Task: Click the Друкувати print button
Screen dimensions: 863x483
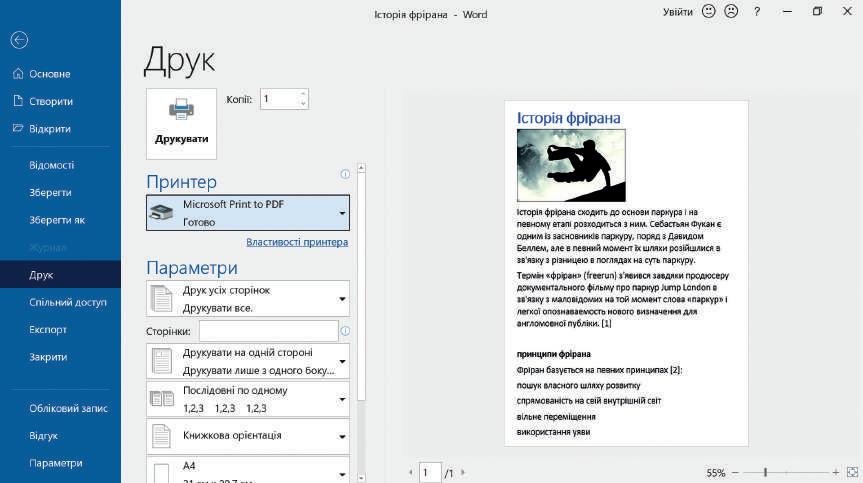Action: (x=182, y=124)
